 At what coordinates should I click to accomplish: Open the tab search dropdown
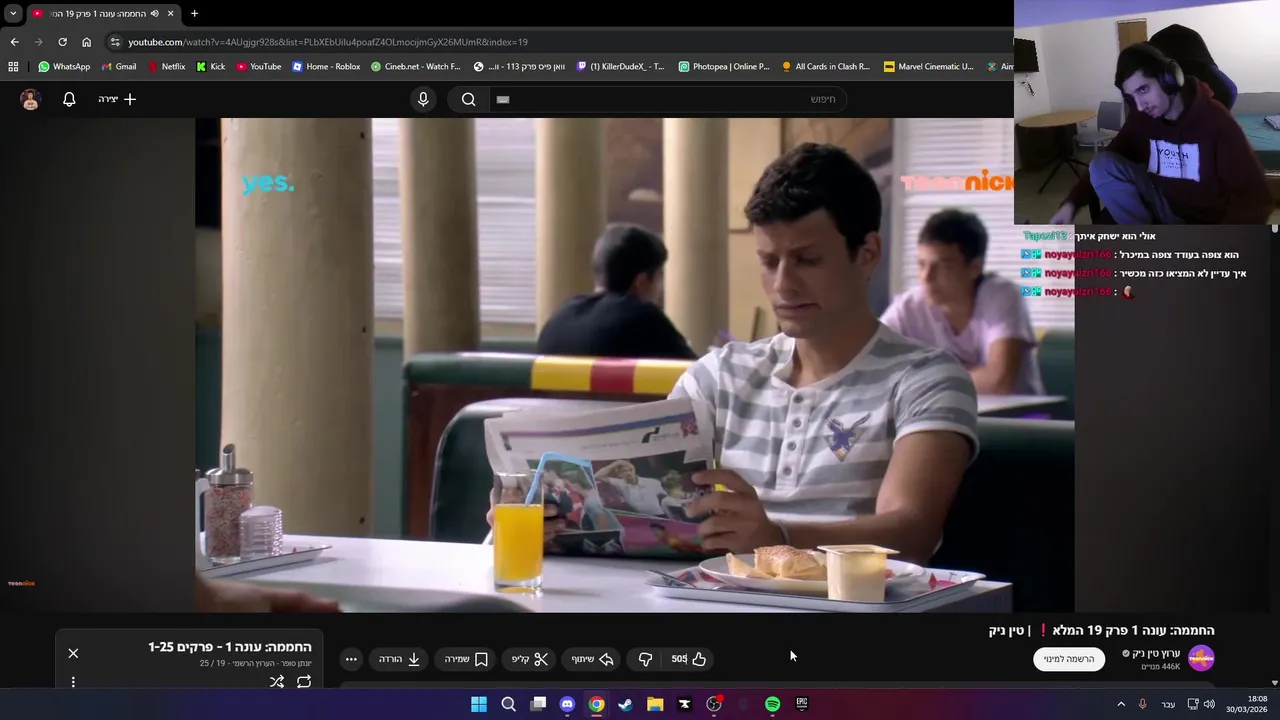coord(12,14)
